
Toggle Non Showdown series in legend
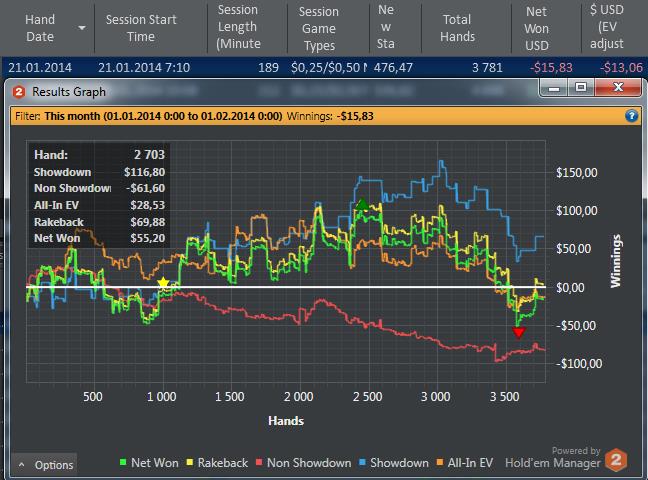point(303,463)
